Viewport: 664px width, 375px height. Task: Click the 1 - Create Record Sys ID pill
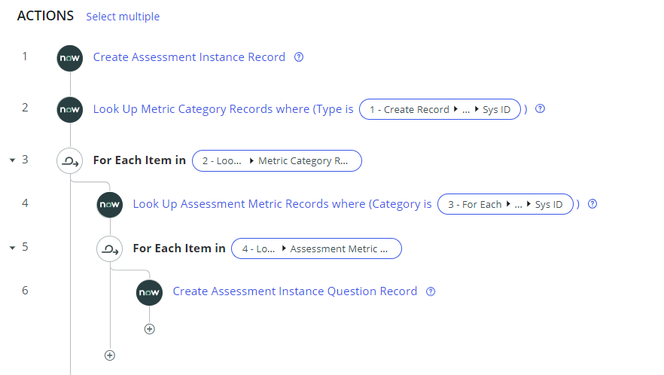[440, 109]
